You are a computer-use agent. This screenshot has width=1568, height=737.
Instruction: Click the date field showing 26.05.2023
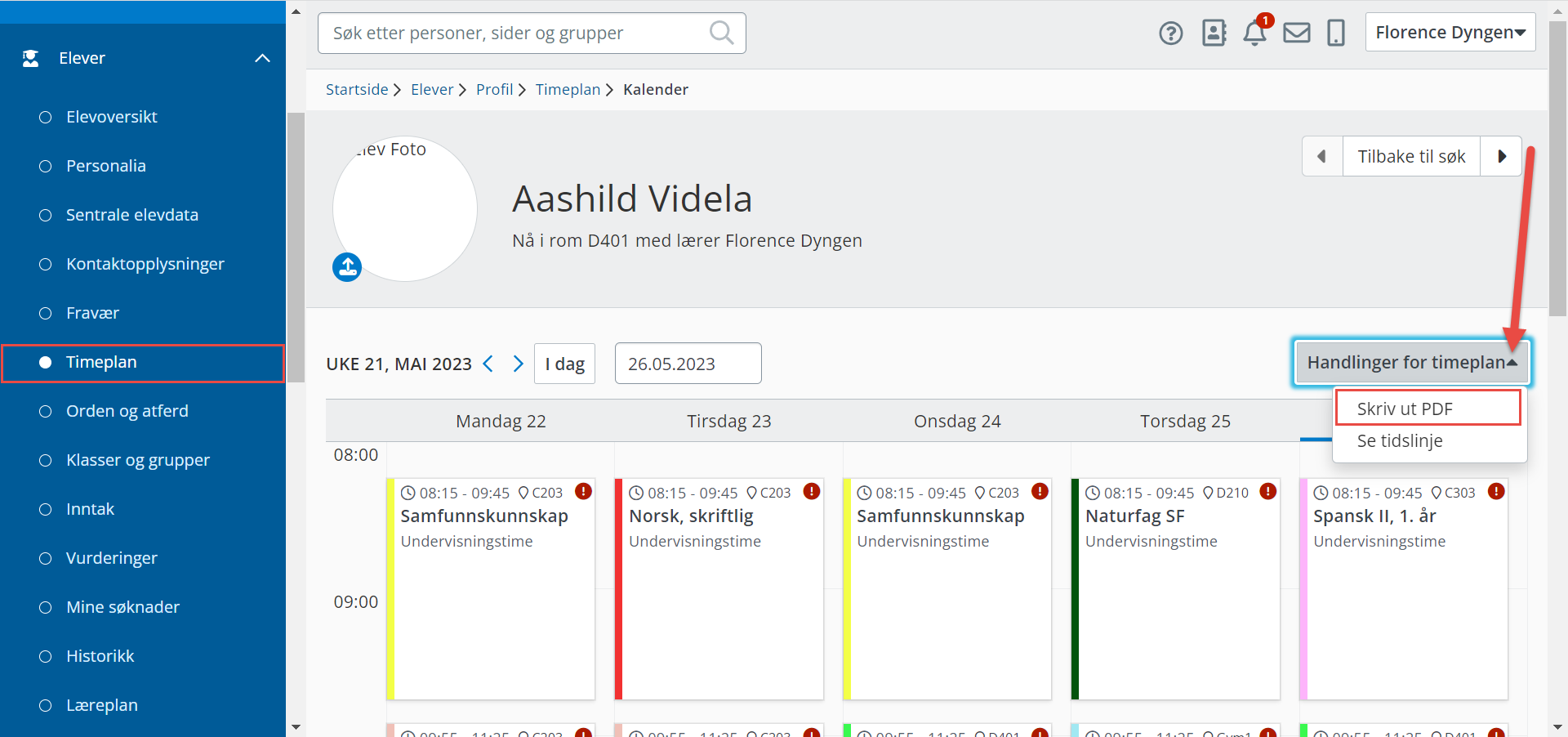pyautogui.click(x=688, y=364)
